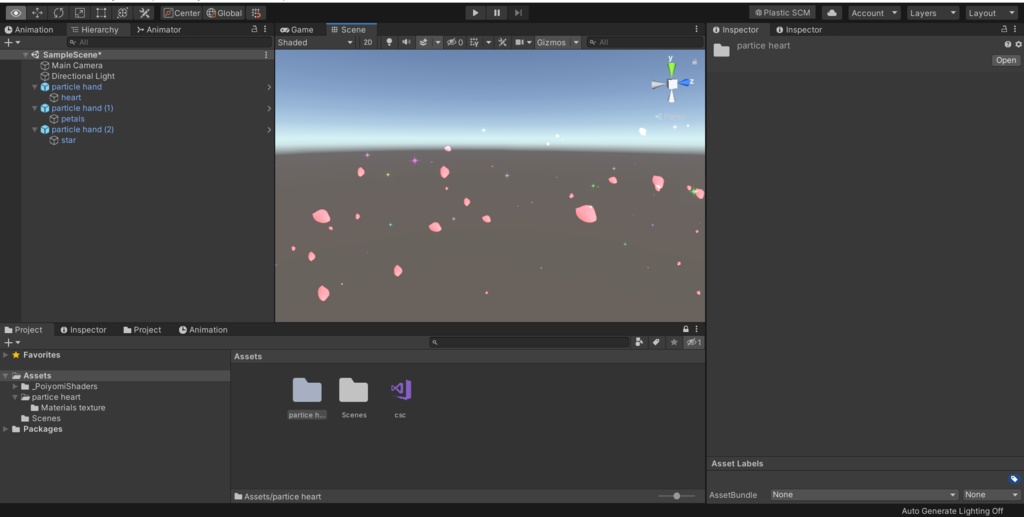The height and width of the screenshot is (517, 1024).
Task: Lock the Inspector panel
Action: pyautogui.click(x=1004, y=29)
